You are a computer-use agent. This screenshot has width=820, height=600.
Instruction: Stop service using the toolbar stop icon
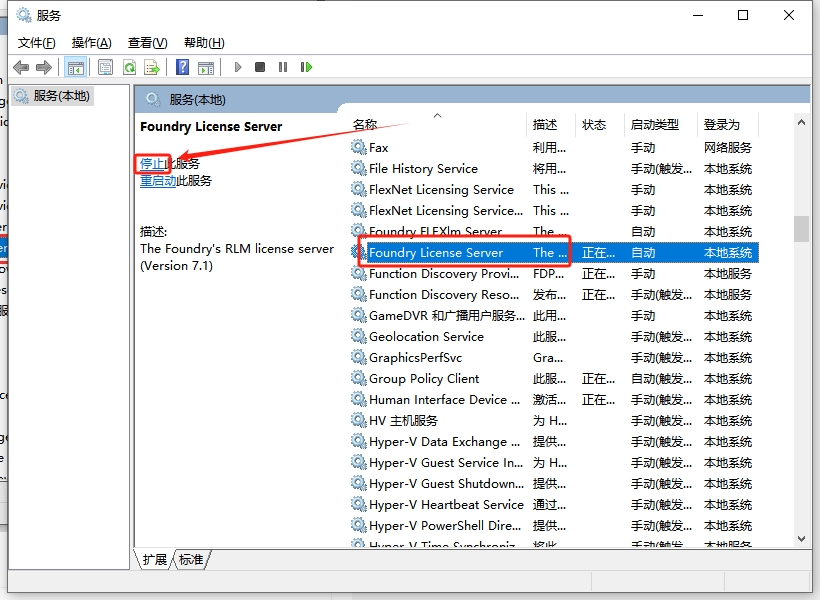[x=260, y=67]
